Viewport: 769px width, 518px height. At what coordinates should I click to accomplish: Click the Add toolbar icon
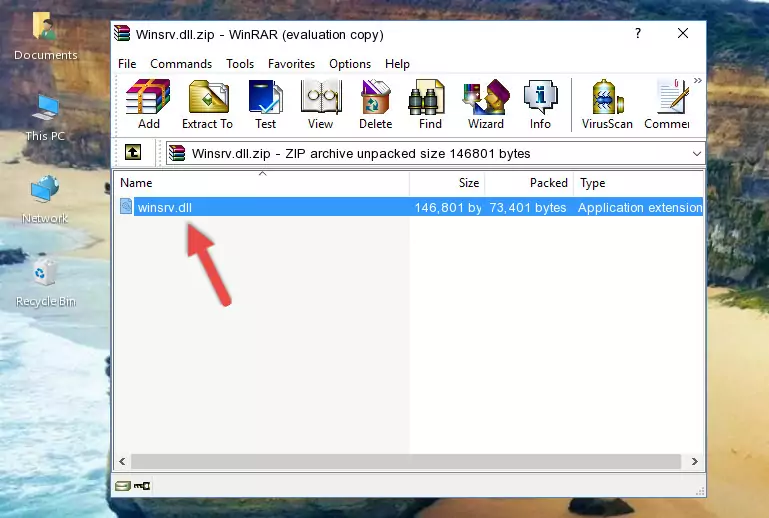pyautogui.click(x=148, y=104)
